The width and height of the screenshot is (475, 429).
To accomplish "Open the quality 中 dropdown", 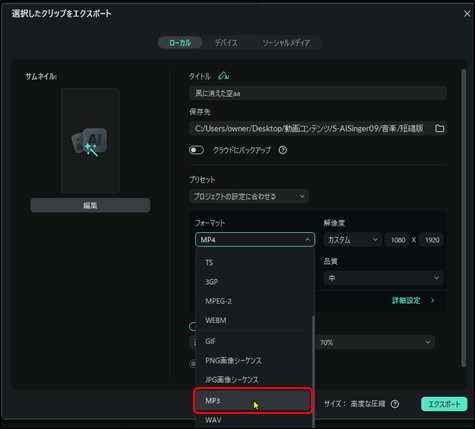I will pyautogui.click(x=383, y=278).
